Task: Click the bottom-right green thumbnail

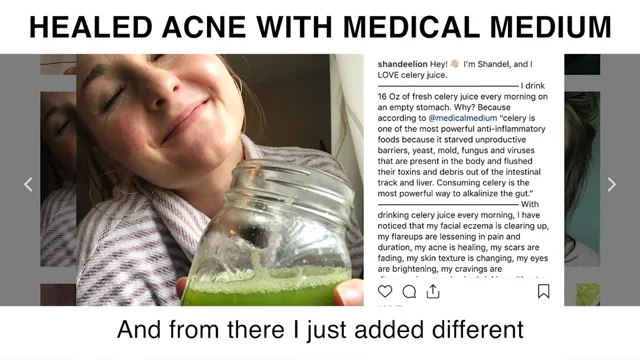Action: [x=588, y=295]
